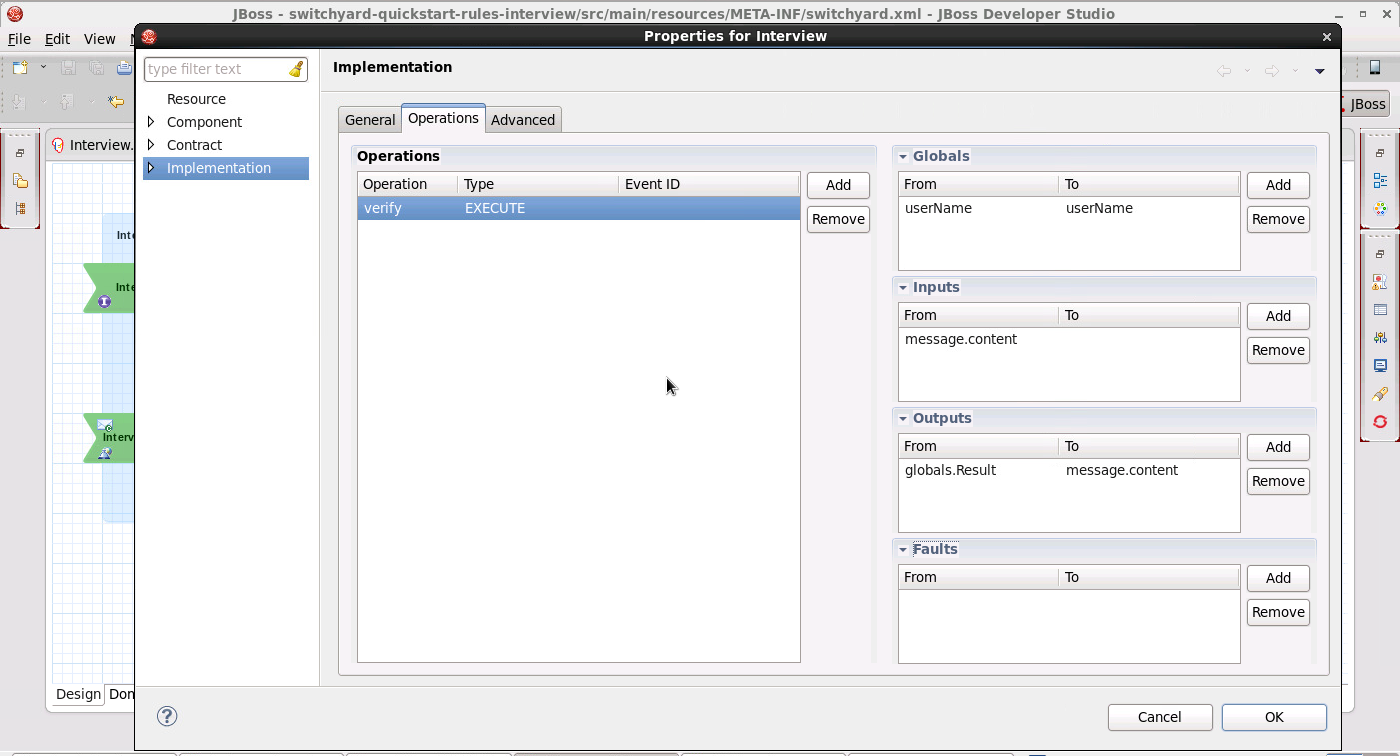Select the Operations tab
Image resolution: width=1400 pixels, height=756 pixels.
click(443, 118)
